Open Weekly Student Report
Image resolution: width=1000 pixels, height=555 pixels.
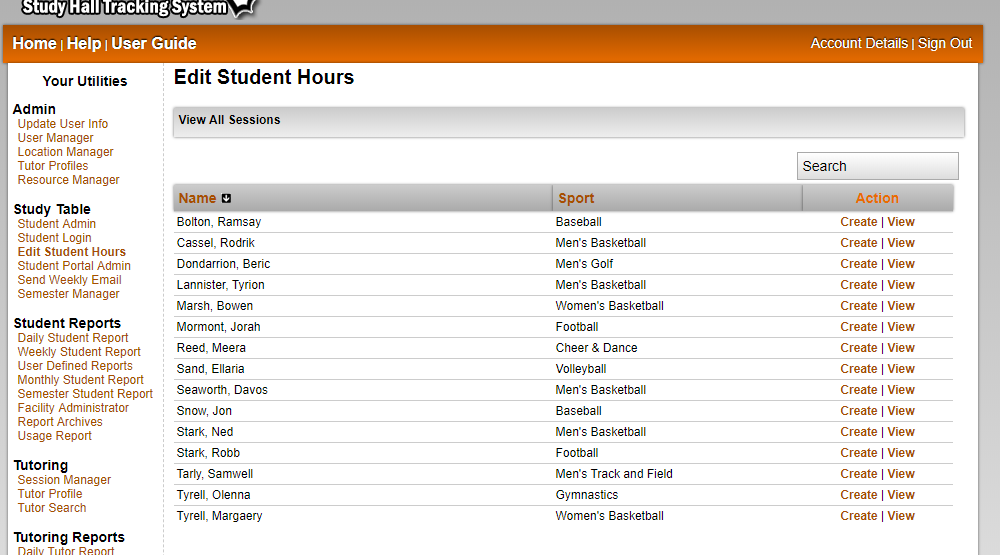[x=79, y=352]
